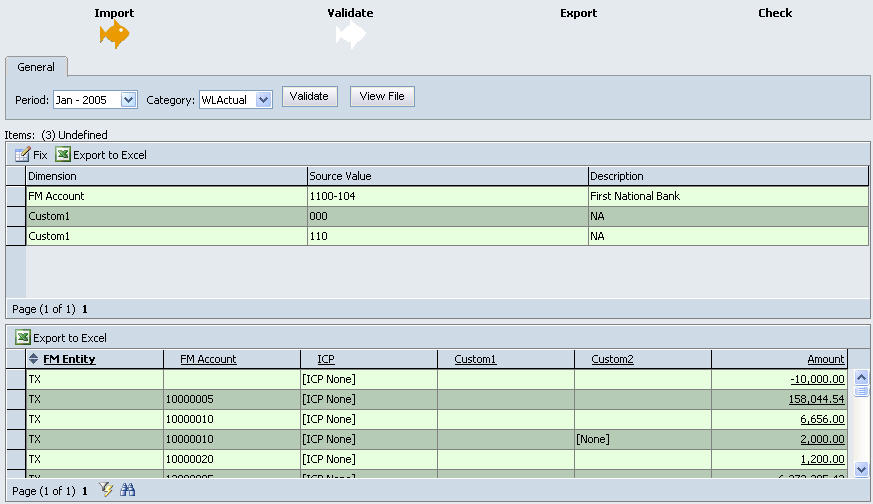Select the General tab
Viewport: 873px width, 504px height.
pyautogui.click(x=36, y=67)
